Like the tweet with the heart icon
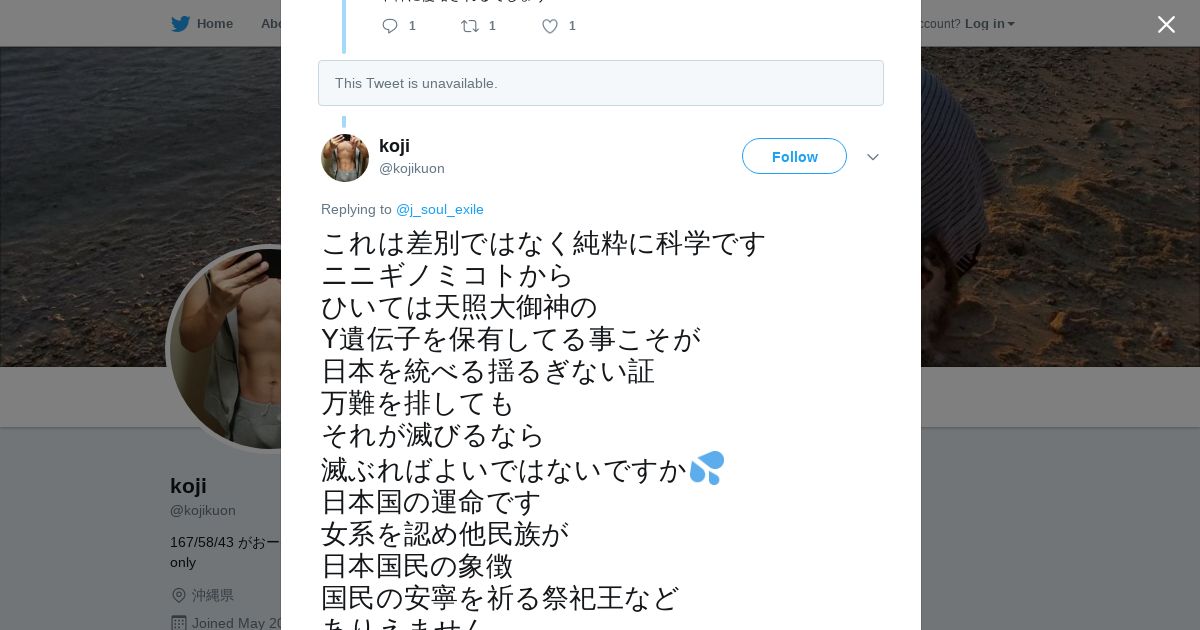Image resolution: width=1200 pixels, height=630 pixels. tap(550, 26)
